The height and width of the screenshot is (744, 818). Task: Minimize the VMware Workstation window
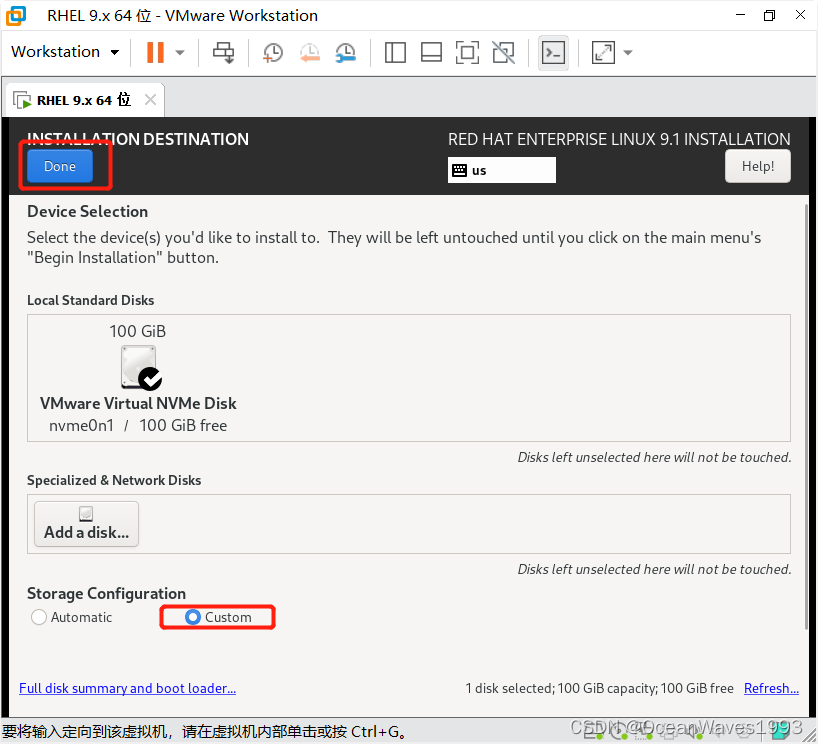[740, 15]
